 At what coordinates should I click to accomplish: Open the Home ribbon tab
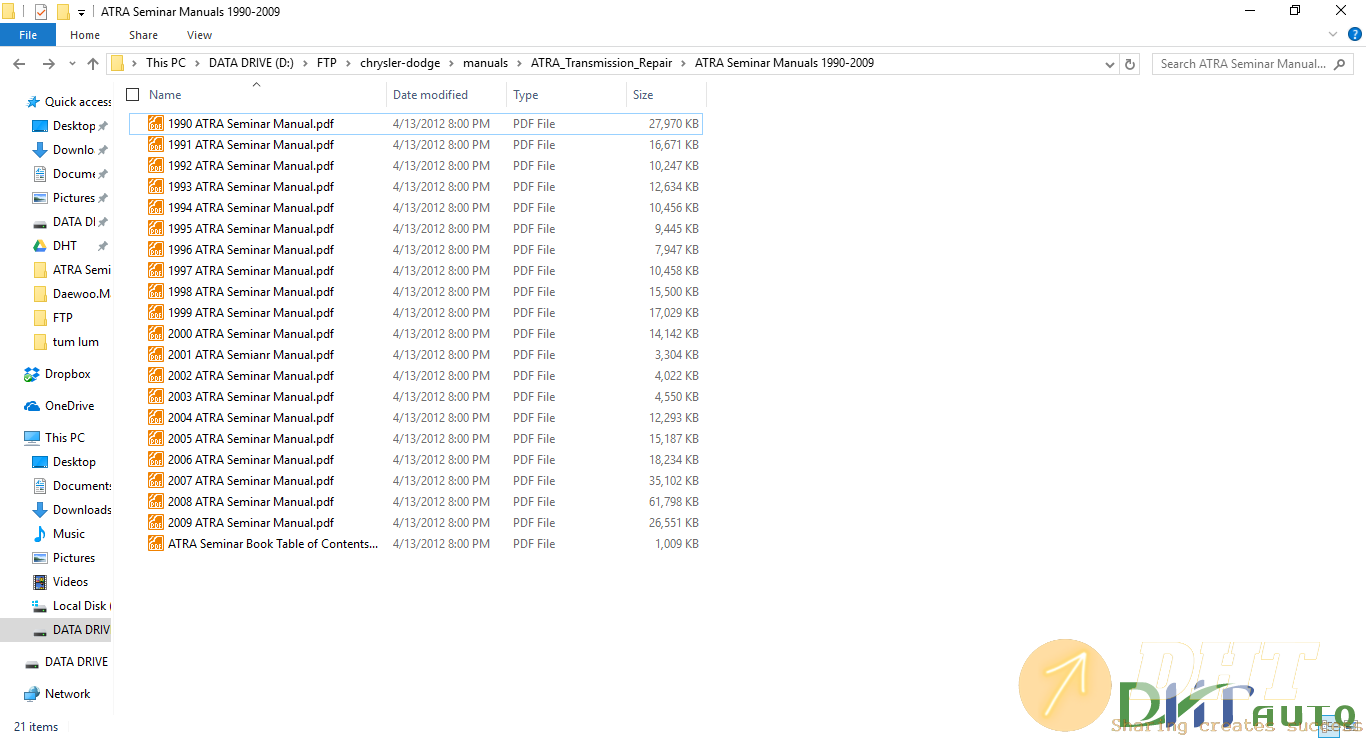[85, 35]
